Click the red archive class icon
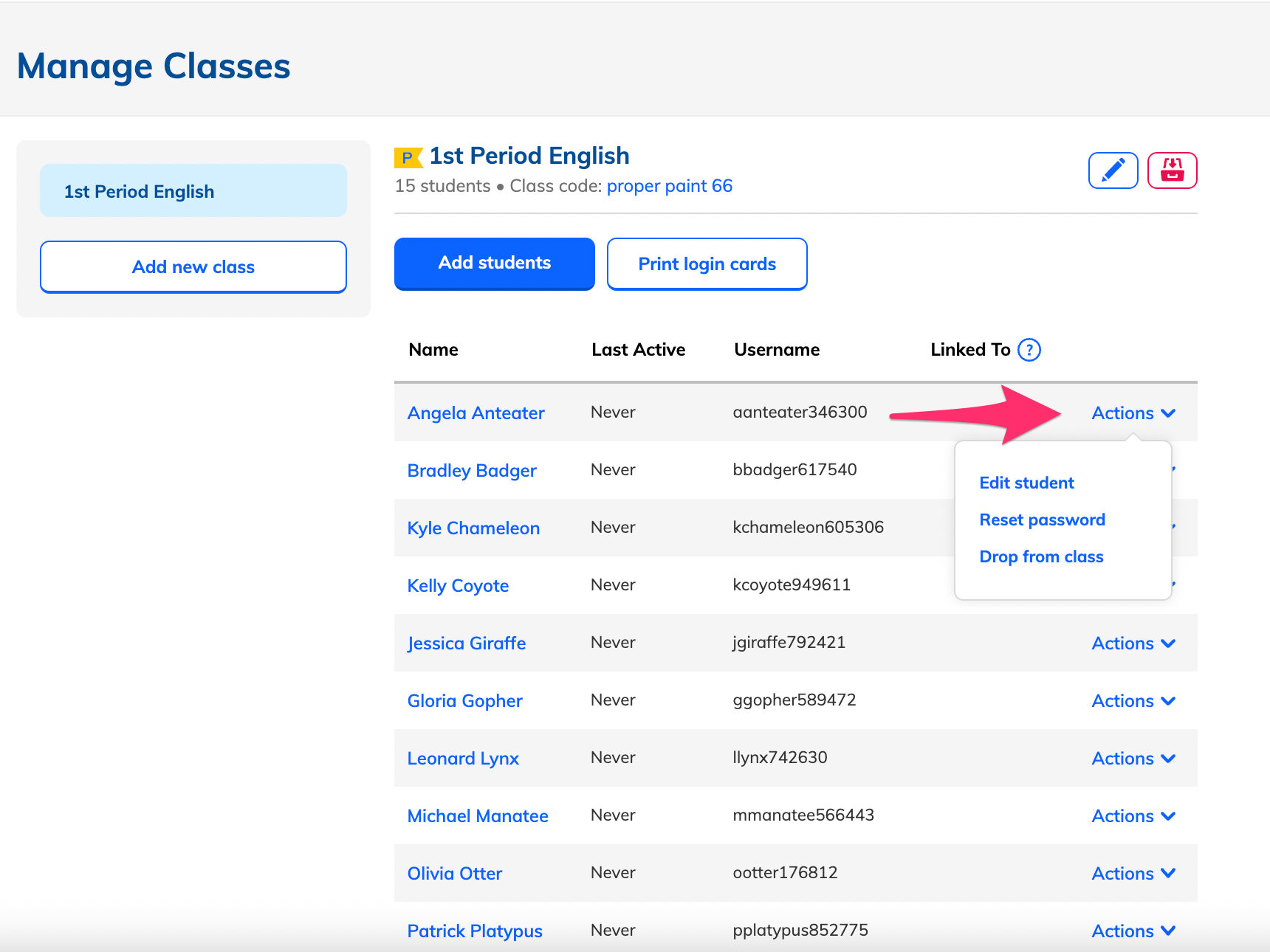This screenshot has width=1270, height=952. [1172, 170]
